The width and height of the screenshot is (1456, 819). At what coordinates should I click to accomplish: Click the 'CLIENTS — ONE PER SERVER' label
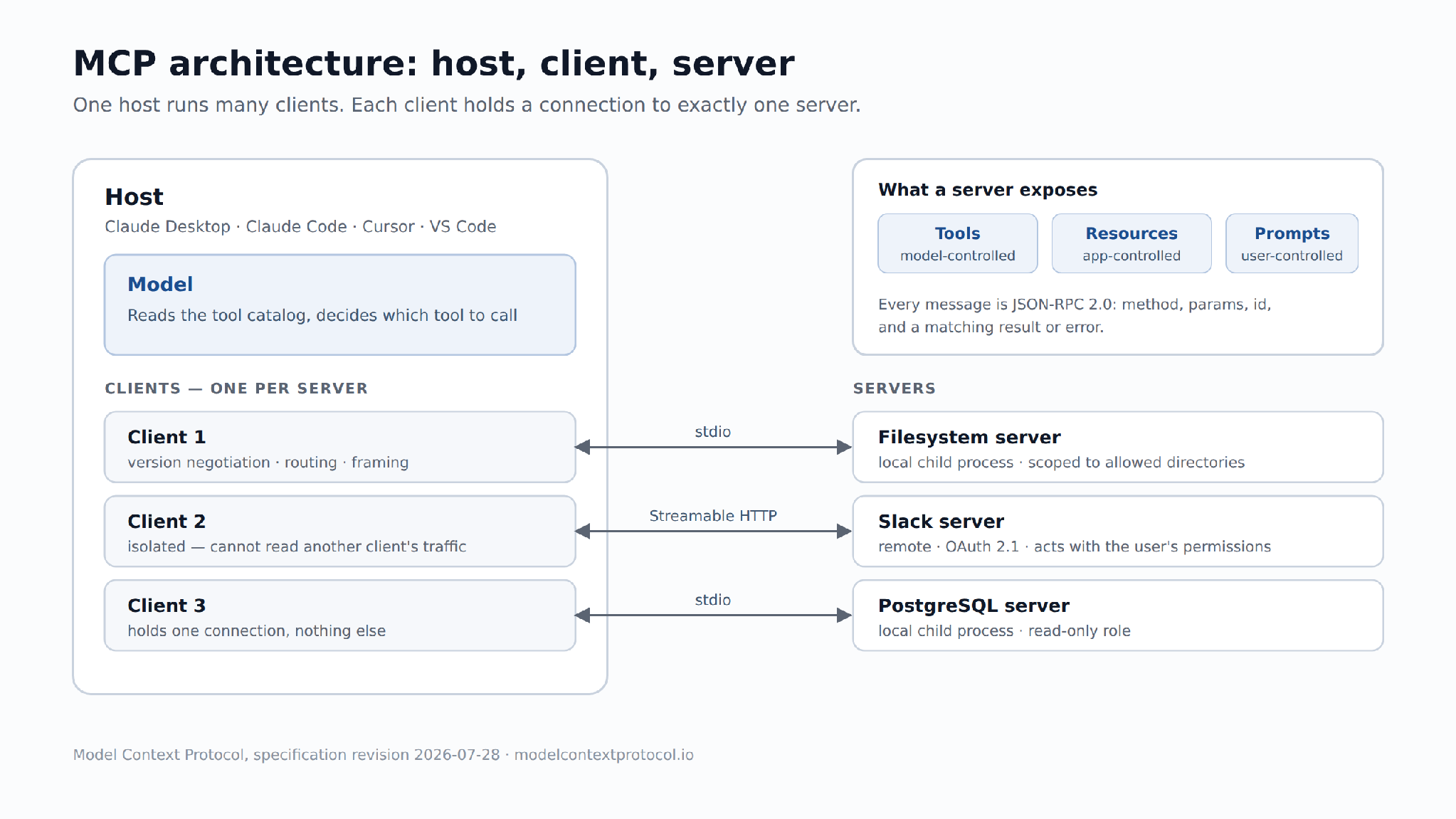click(236, 389)
